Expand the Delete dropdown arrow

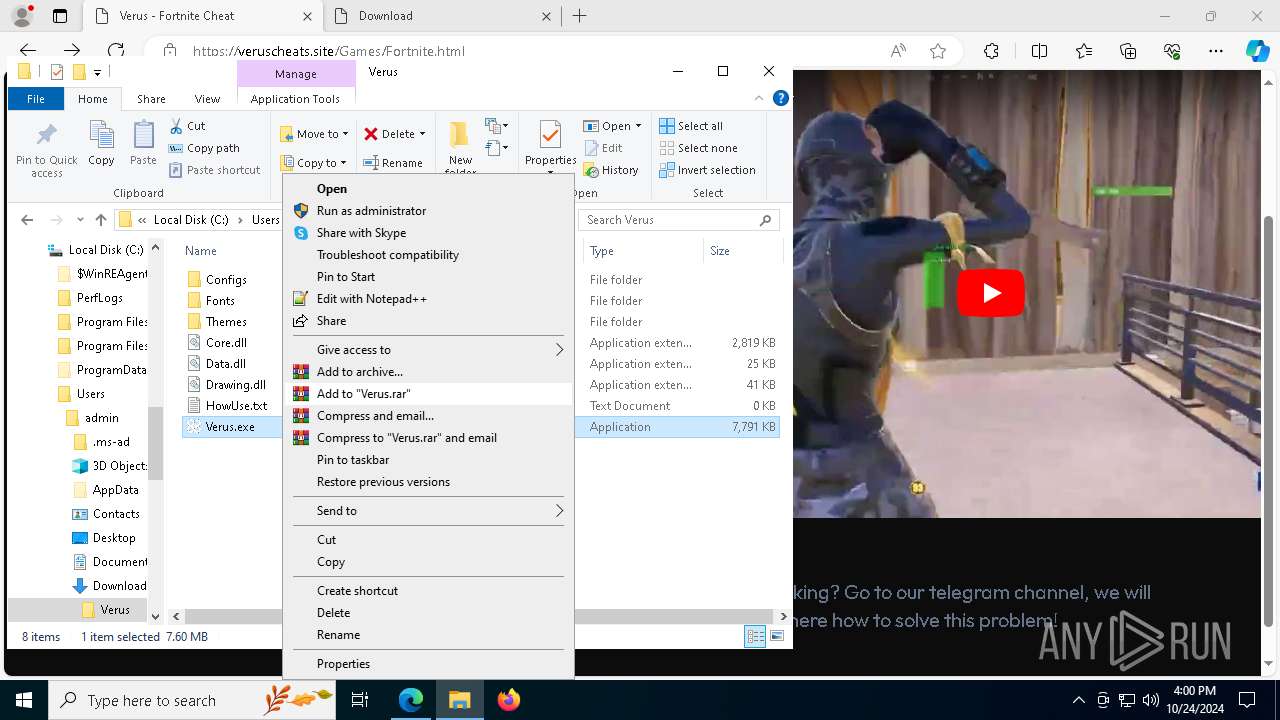pos(422,134)
